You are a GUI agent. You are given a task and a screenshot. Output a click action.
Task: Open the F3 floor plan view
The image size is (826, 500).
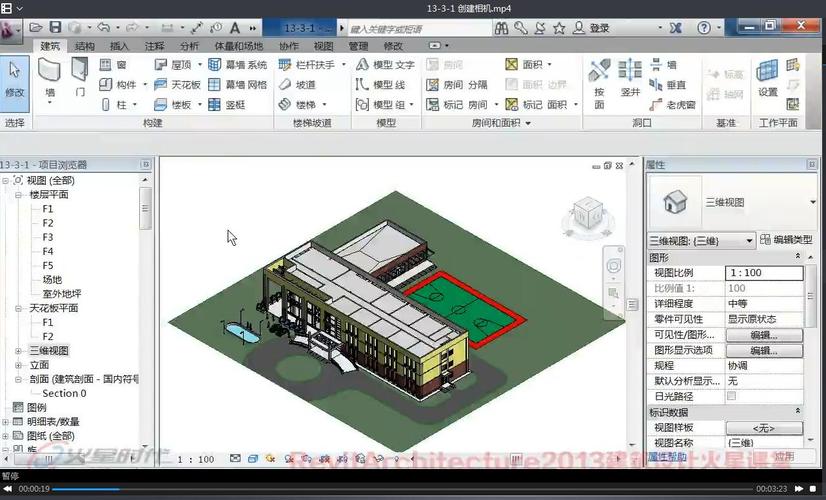tap(48, 238)
